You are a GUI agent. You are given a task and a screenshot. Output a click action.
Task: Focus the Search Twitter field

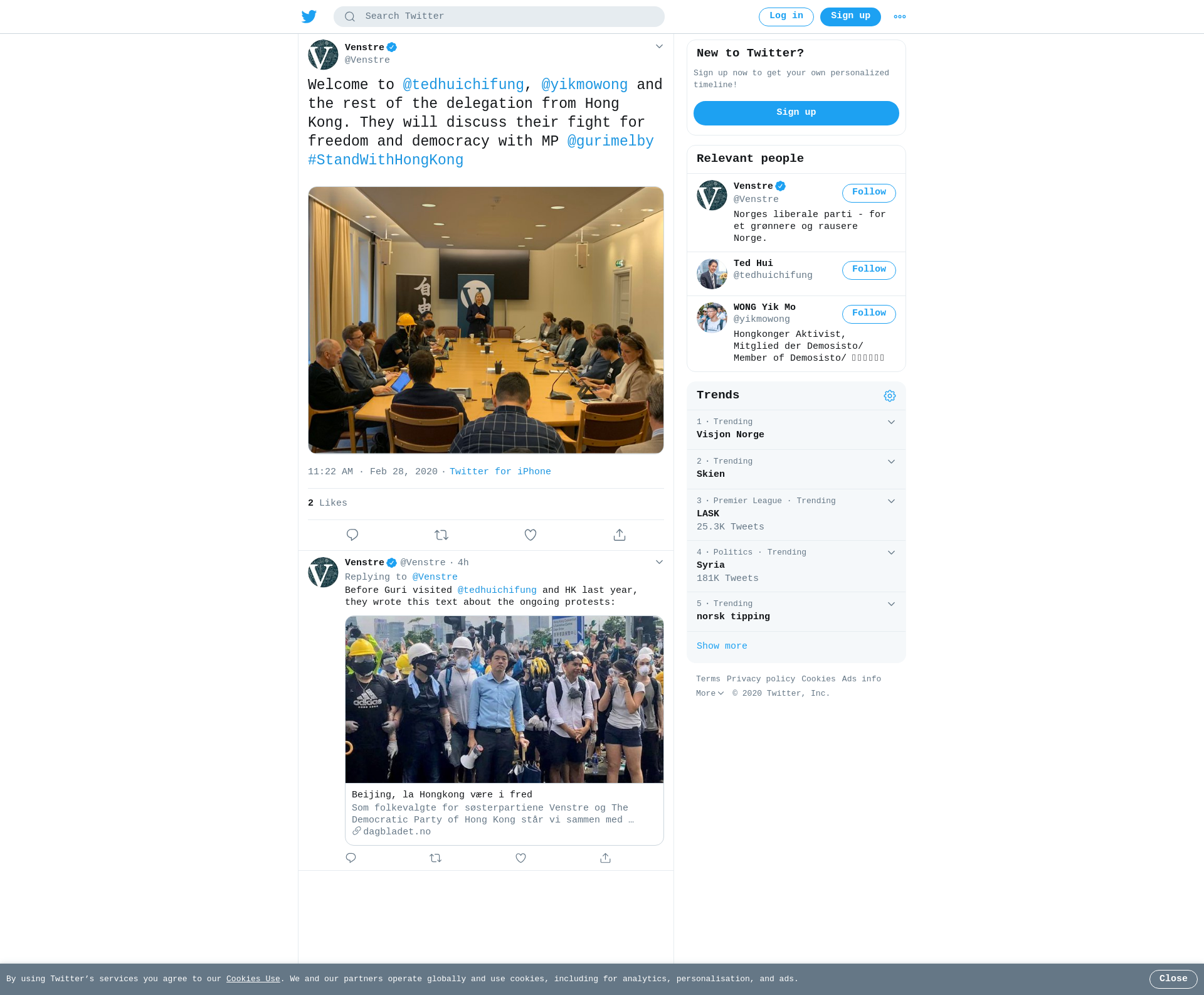pyautogui.click(x=499, y=17)
